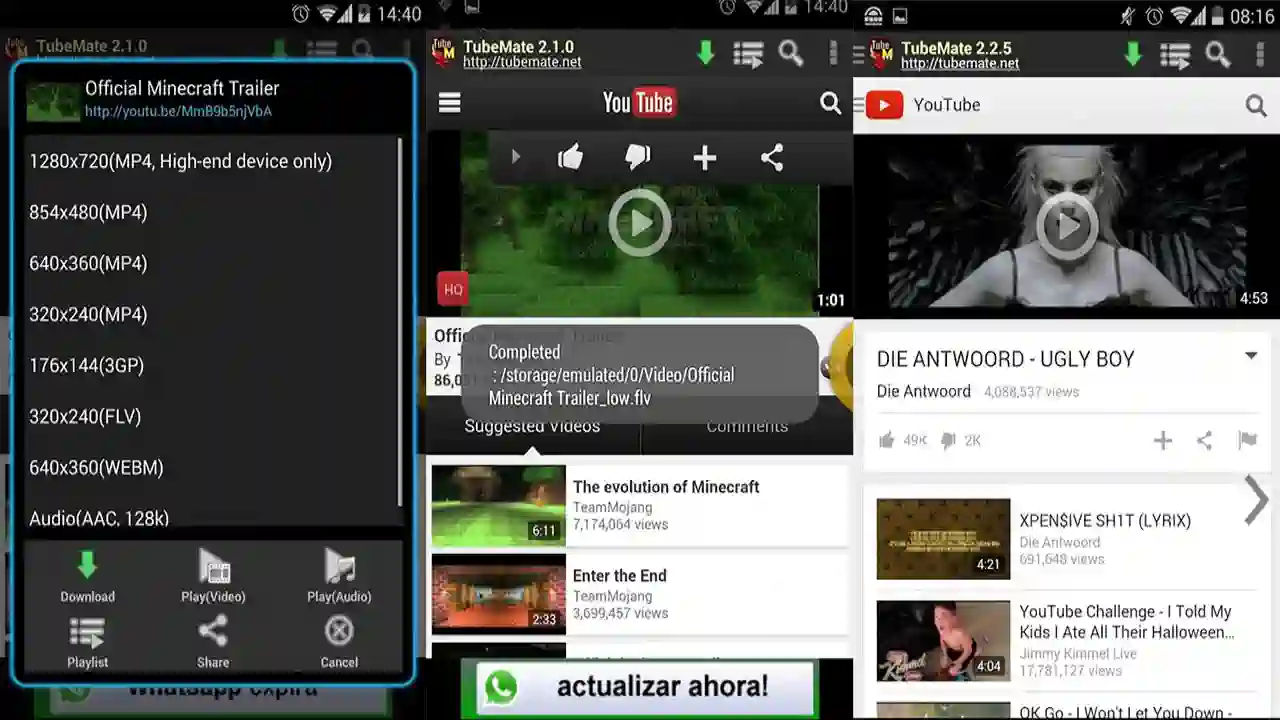Open YouTube hamburger menu in middle screen

pyautogui.click(x=450, y=103)
